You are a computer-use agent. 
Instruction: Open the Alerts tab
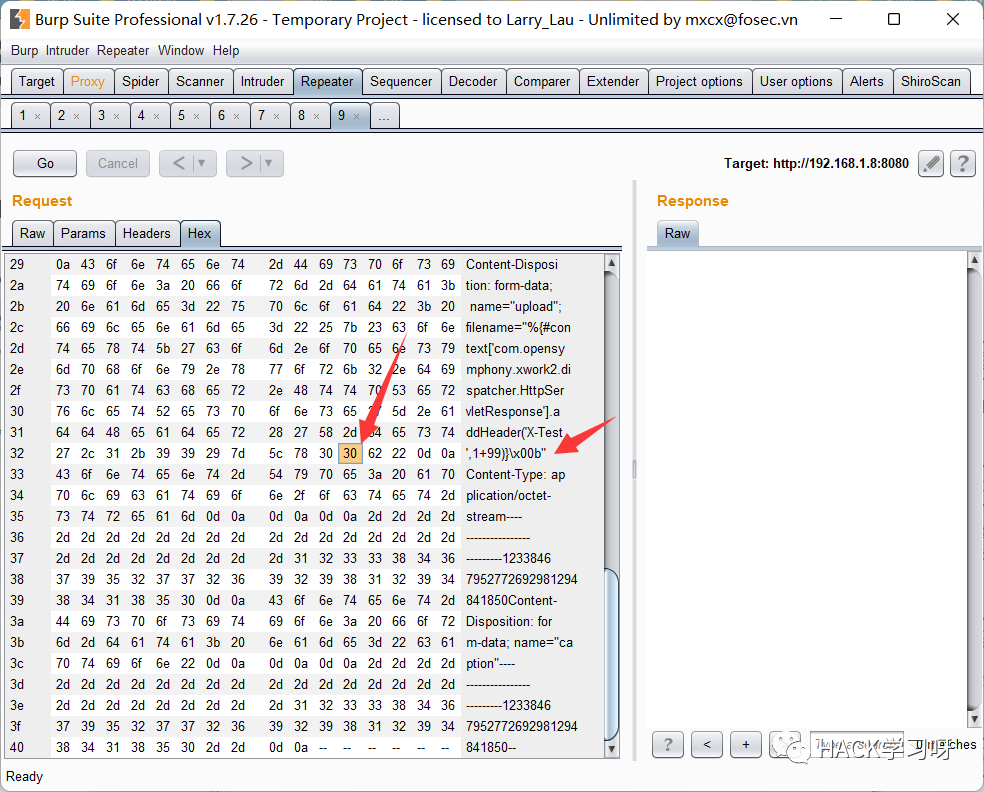point(867,82)
